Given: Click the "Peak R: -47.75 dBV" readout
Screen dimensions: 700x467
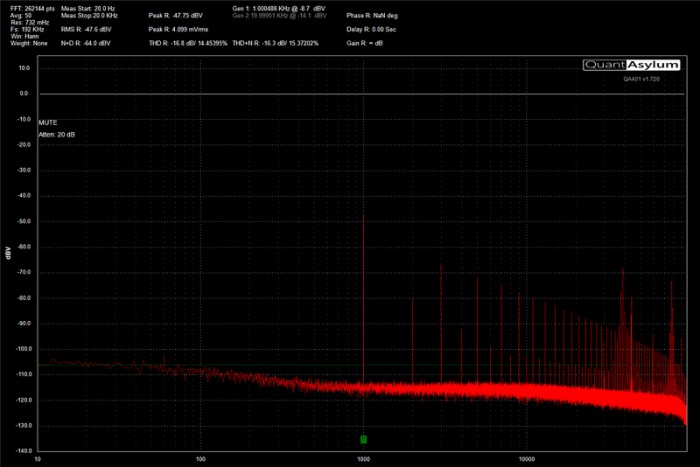Looking at the screenshot, I should point(175,16).
